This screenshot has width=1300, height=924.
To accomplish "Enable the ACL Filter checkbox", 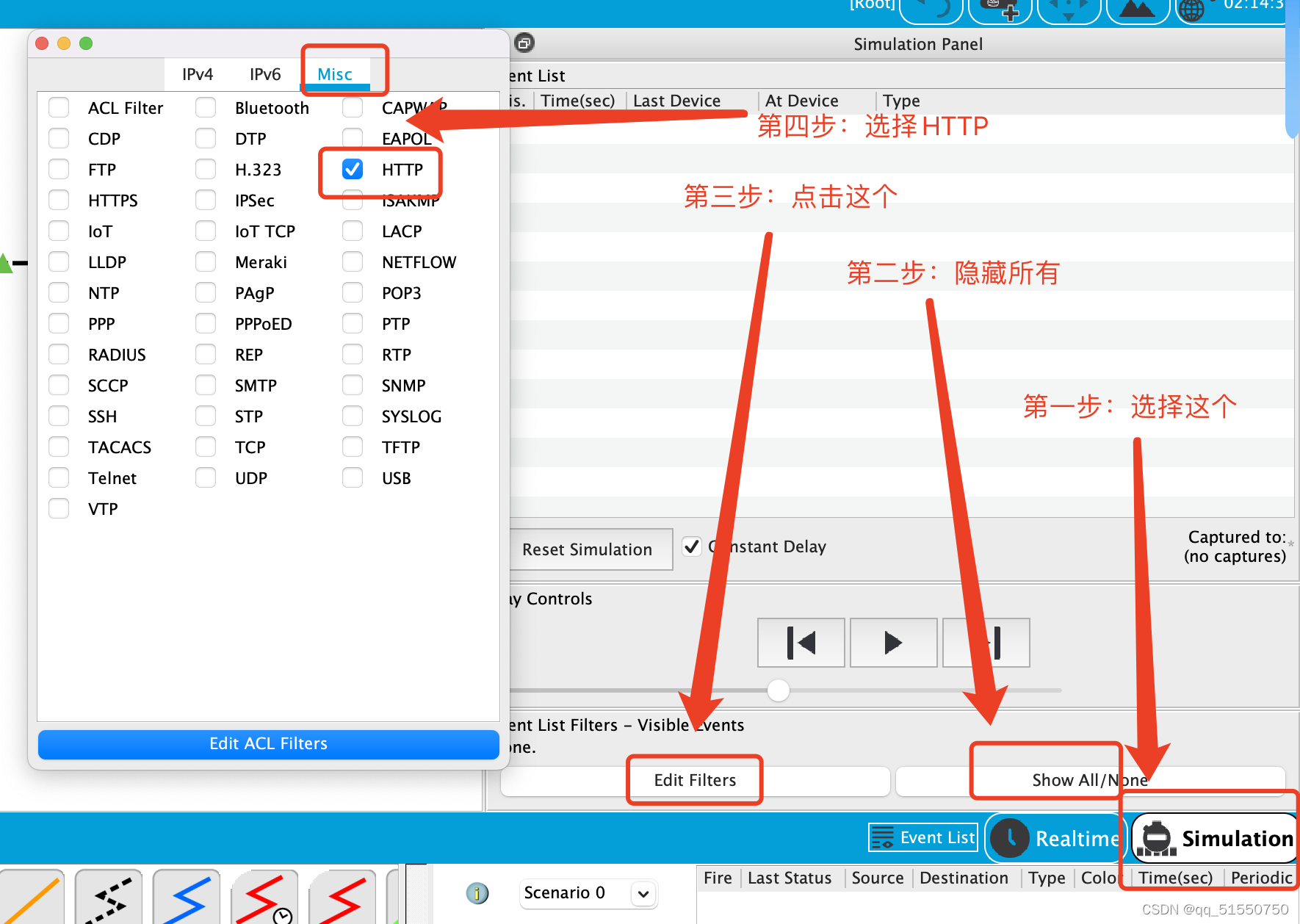I will coord(59,107).
